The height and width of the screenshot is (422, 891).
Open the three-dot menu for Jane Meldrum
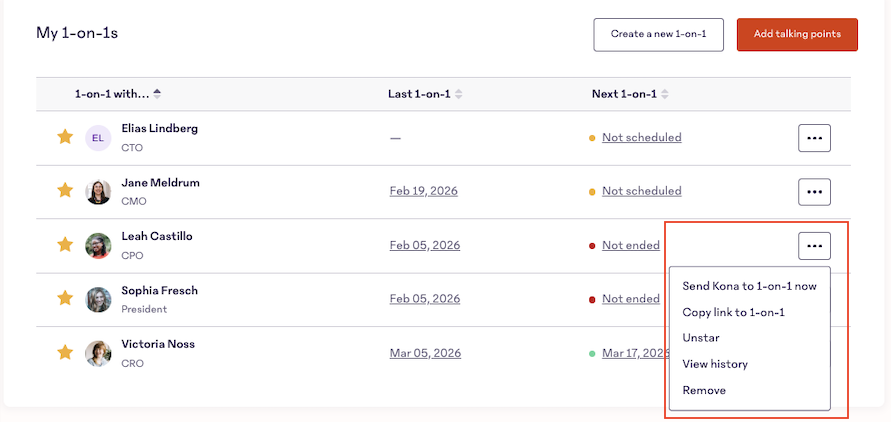pos(814,191)
